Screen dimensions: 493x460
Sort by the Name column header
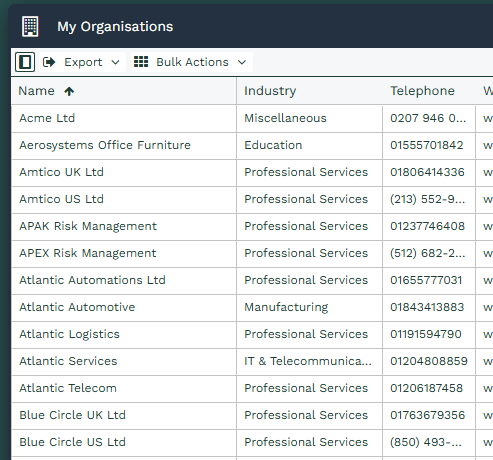click(36, 91)
